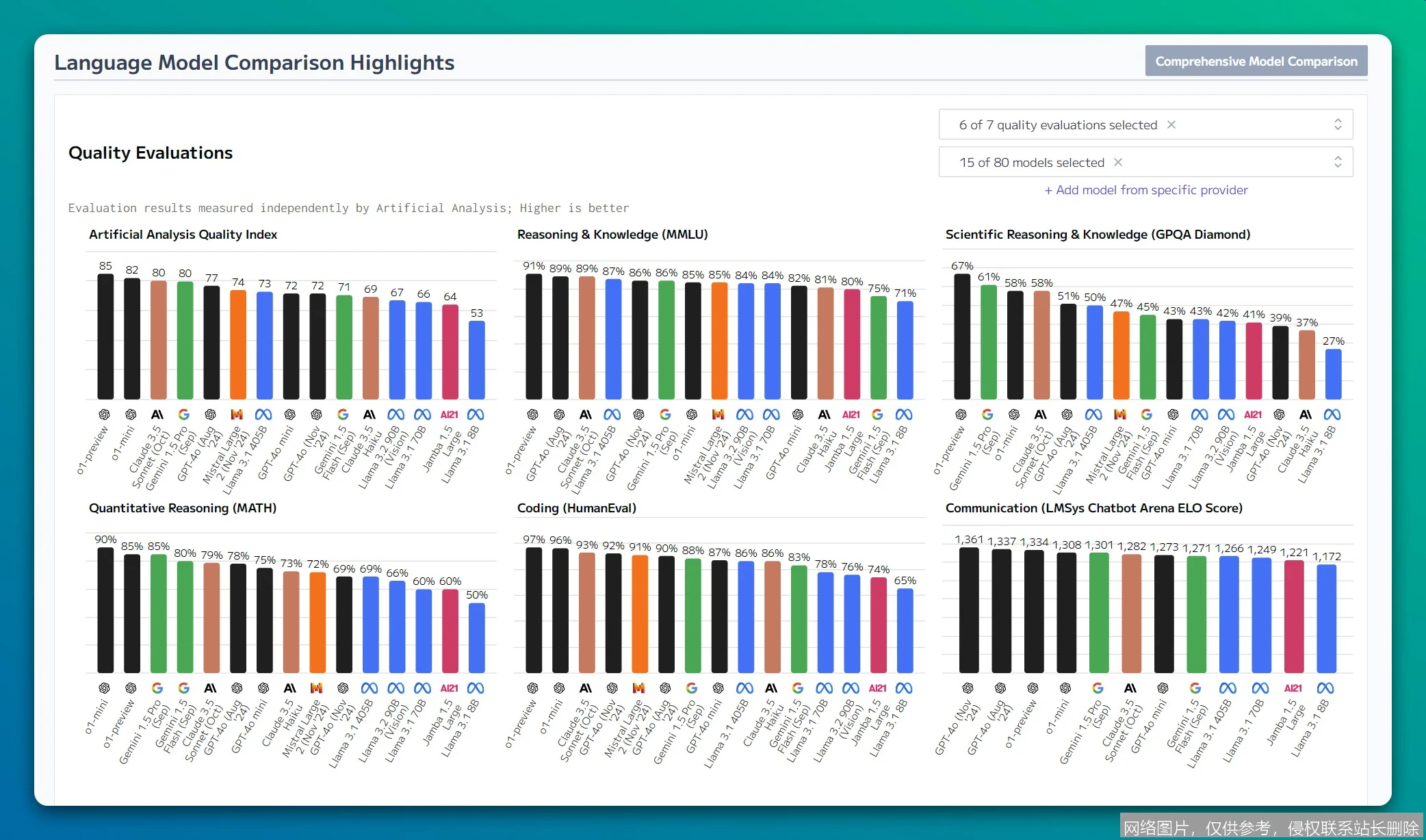Image resolution: width=1426 pixels, height=840 pixels.
Task: Click the chevron stepper on evaluations selector
Action: tap(1338, 124)
